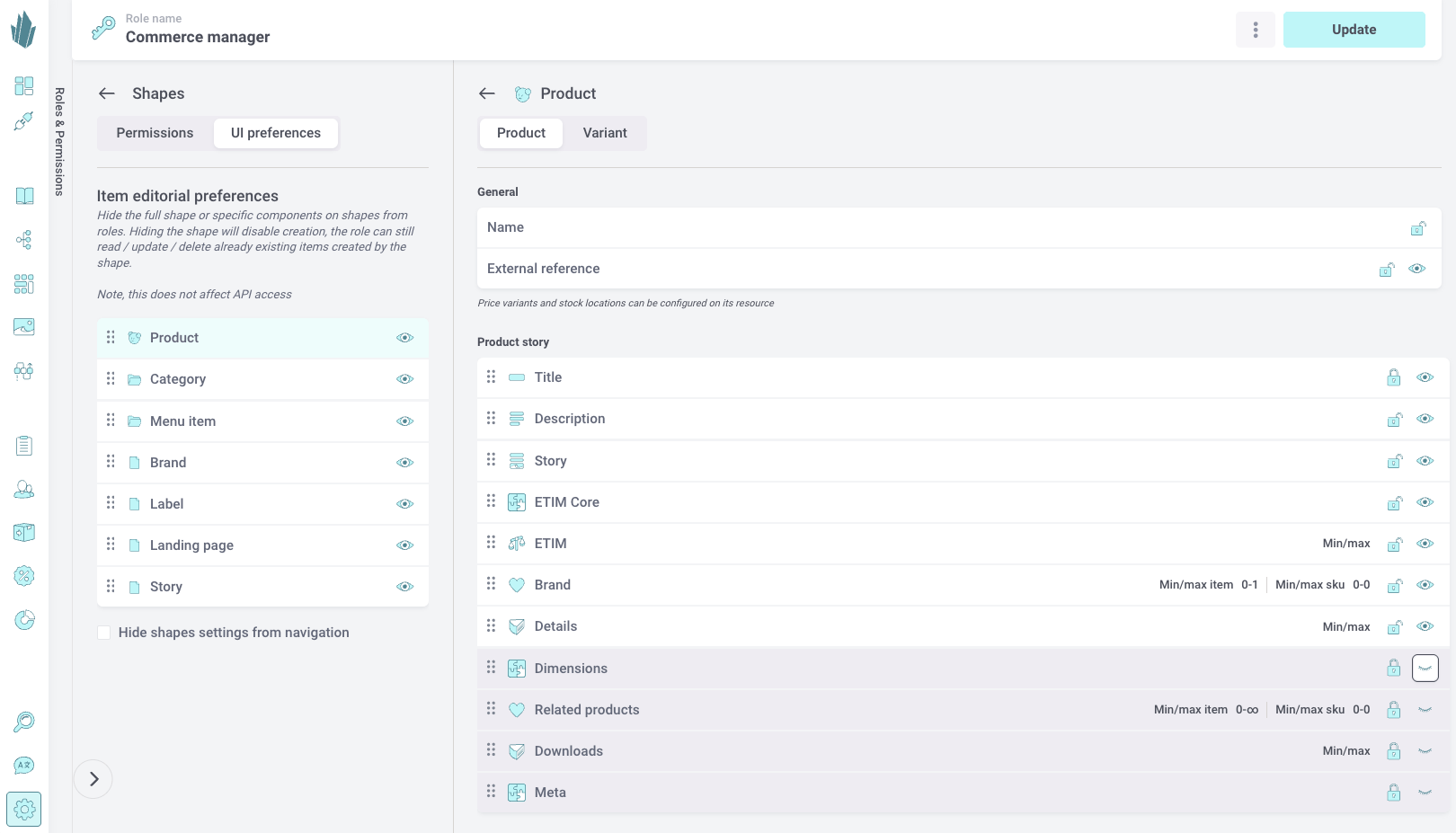Select the Landing page shape
This screenshot has width=1456, height=833.
(x=191, y=545)
